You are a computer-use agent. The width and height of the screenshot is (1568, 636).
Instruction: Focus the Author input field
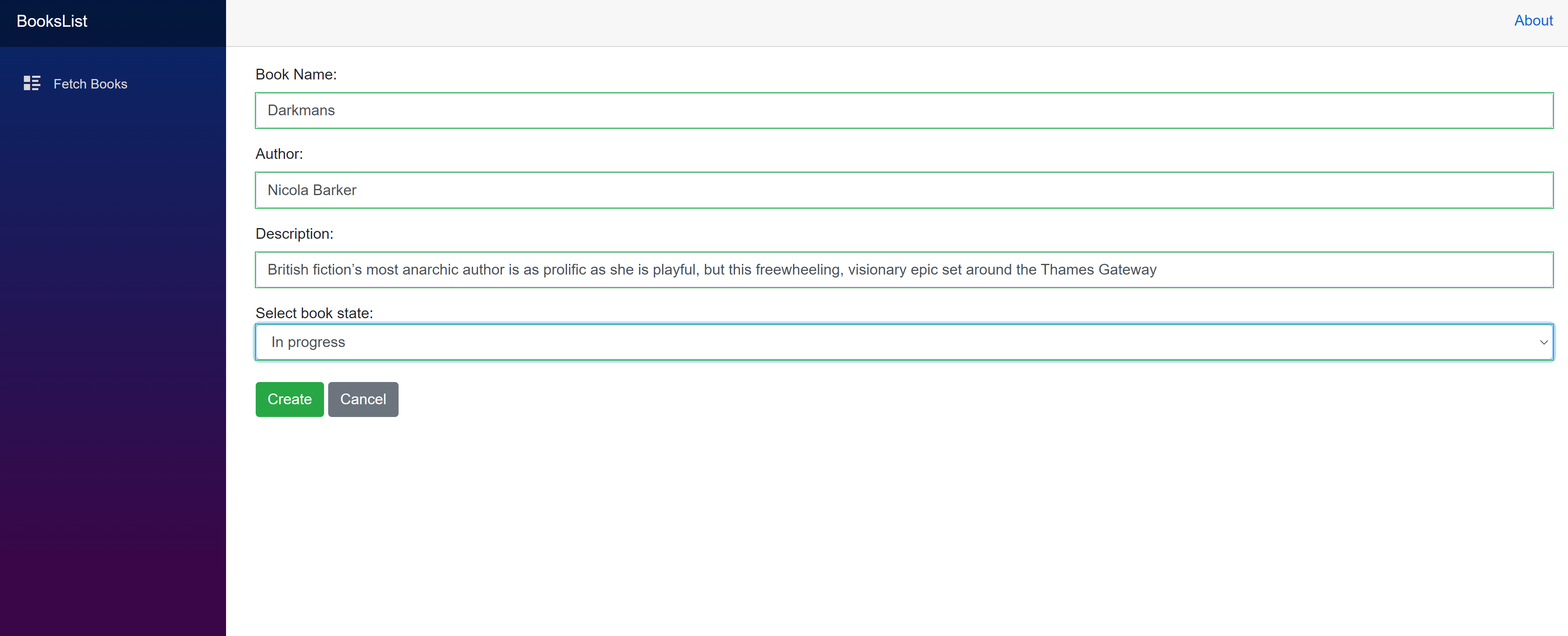point(903,190)
